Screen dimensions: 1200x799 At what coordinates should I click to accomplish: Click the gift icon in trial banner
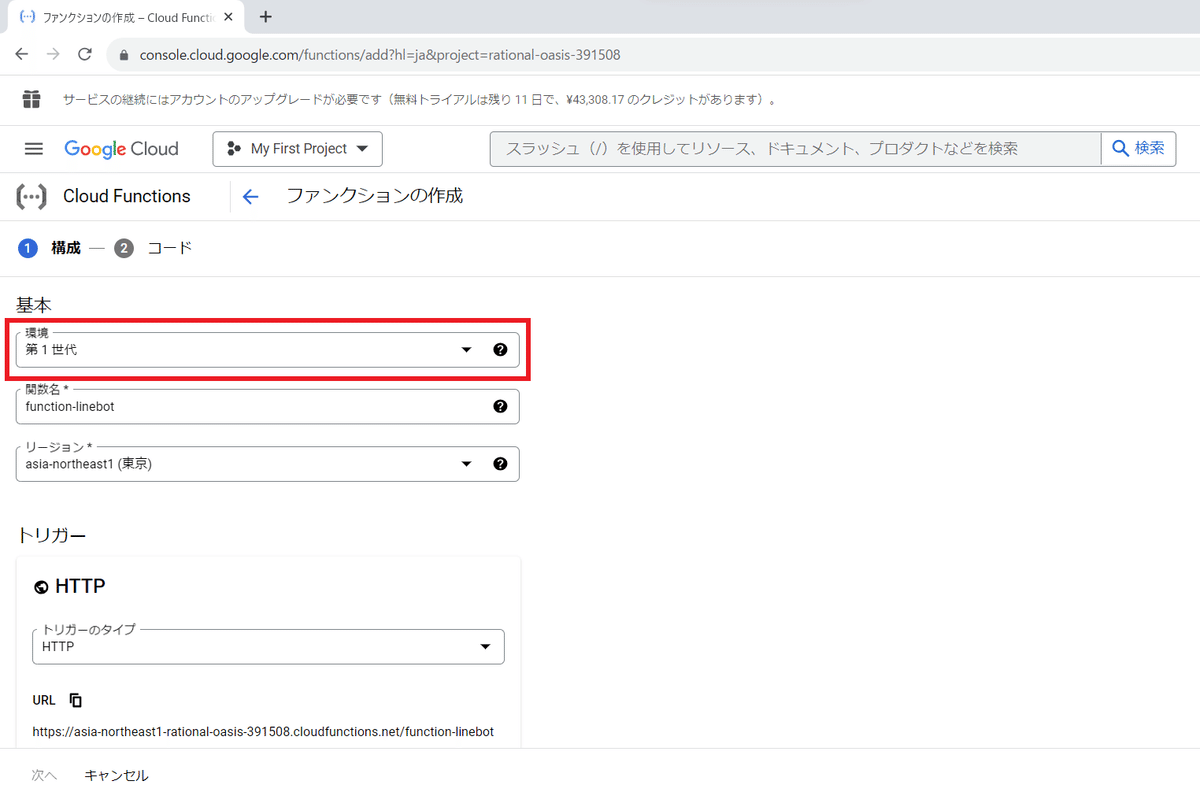click(x=32, y=99)
